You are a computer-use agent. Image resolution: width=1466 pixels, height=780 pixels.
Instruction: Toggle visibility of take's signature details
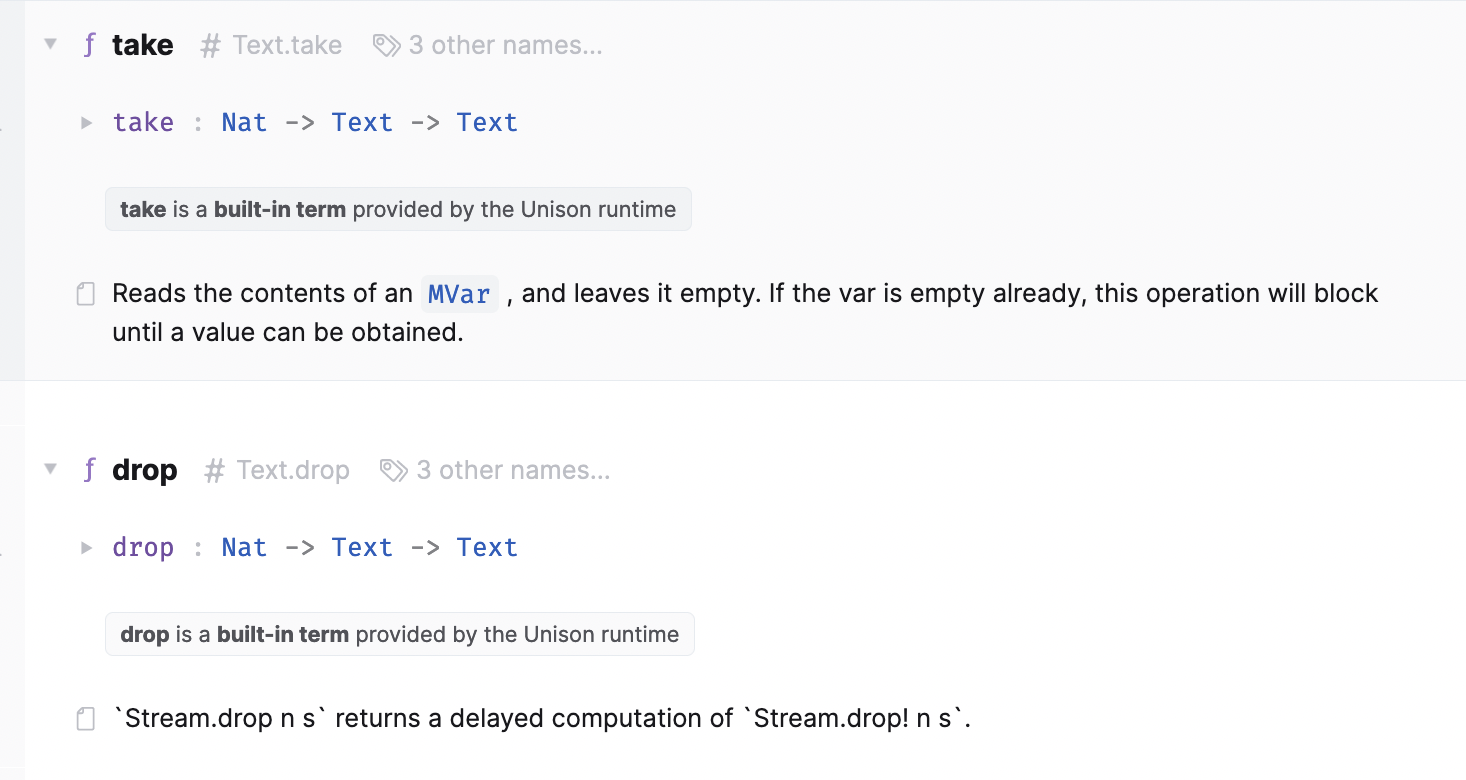(x=86, y=122)
